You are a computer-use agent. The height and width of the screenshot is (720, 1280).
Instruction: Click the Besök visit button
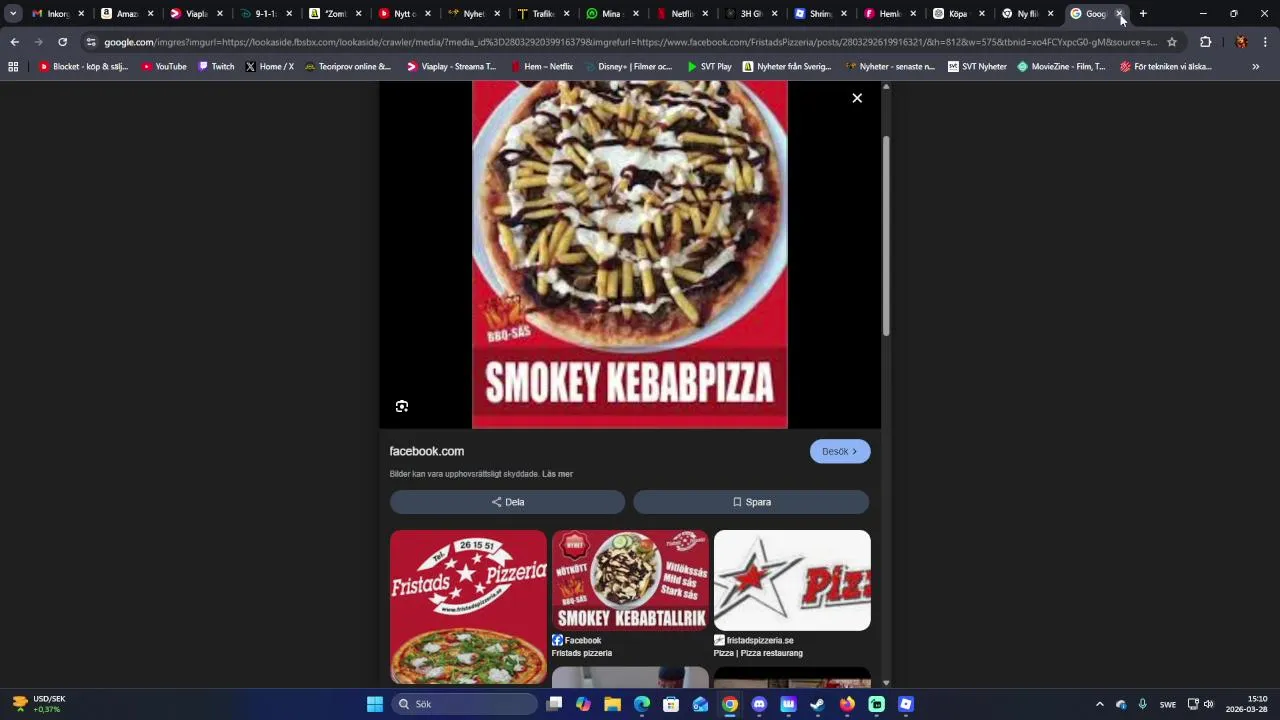[840, 451]
